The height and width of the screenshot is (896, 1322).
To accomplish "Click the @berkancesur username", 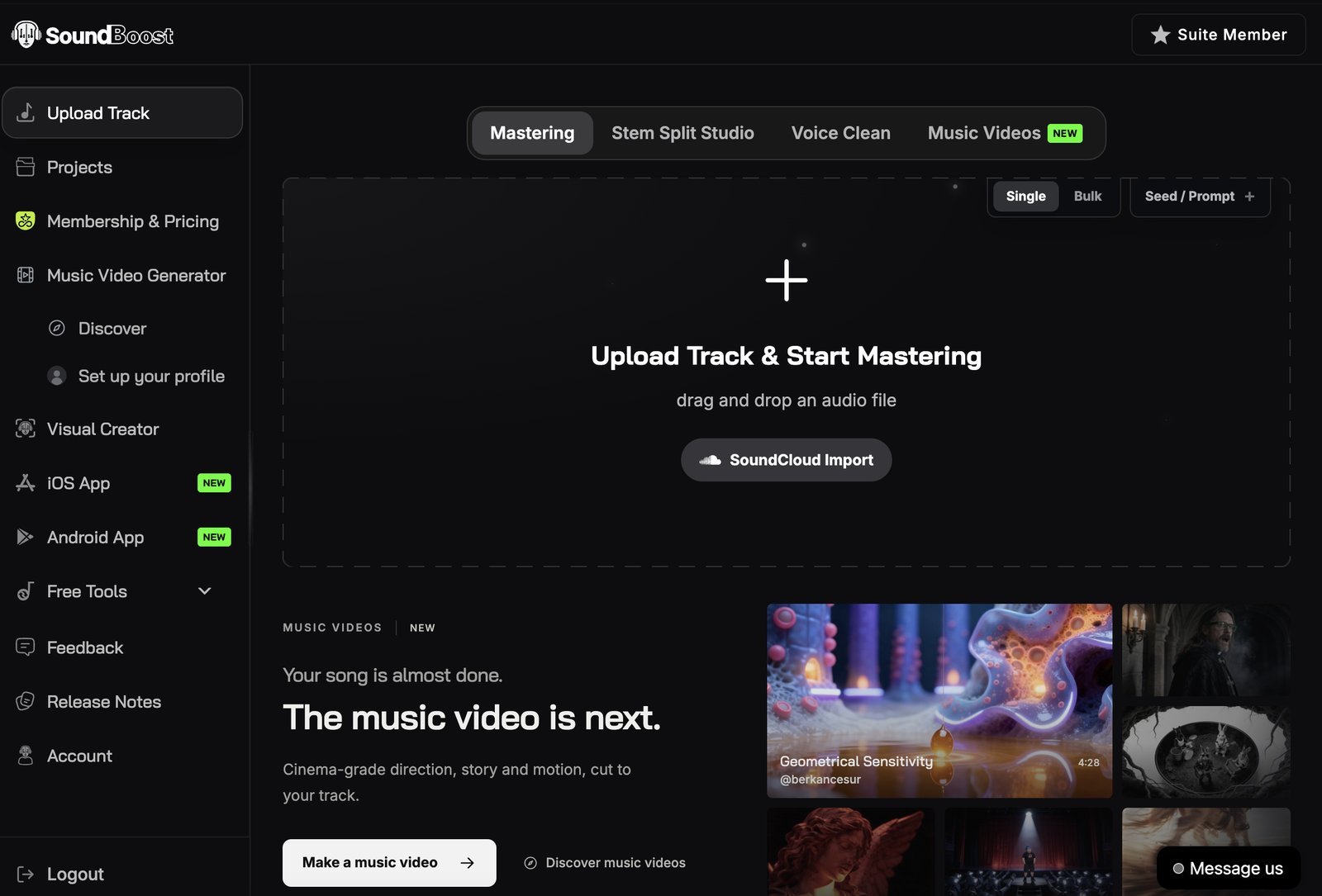I will point(820,780).
